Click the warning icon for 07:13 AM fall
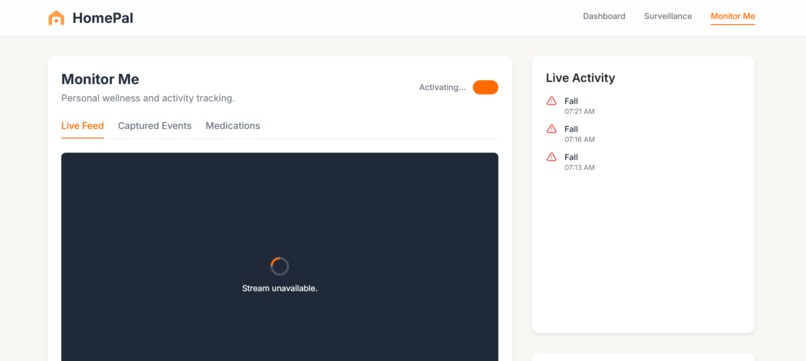806x361 pixels. coord(552,157)
